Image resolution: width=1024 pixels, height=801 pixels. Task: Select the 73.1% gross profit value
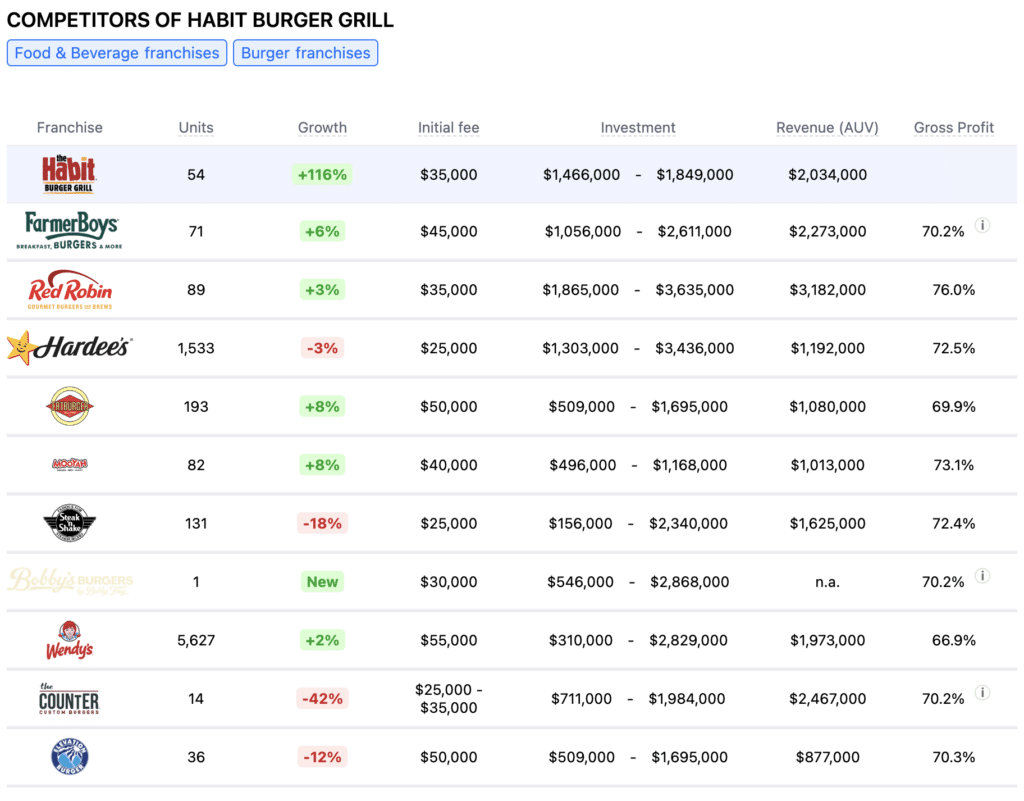pos(953,465)
